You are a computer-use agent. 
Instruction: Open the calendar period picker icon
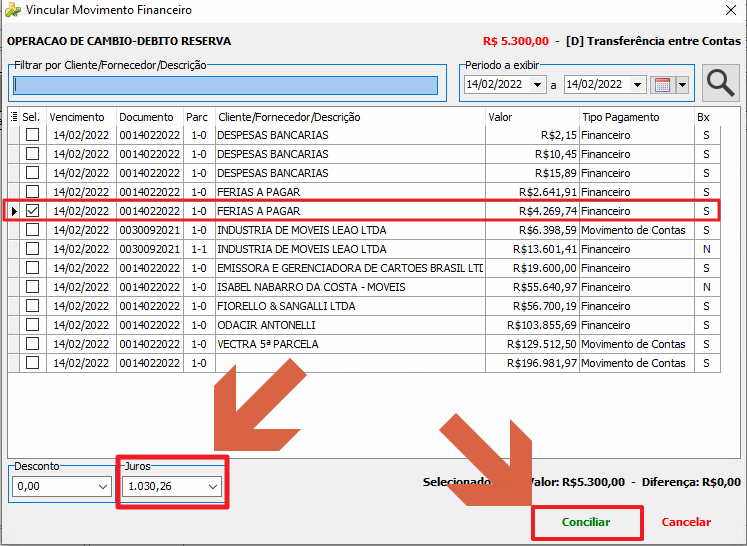coord(662,85)
